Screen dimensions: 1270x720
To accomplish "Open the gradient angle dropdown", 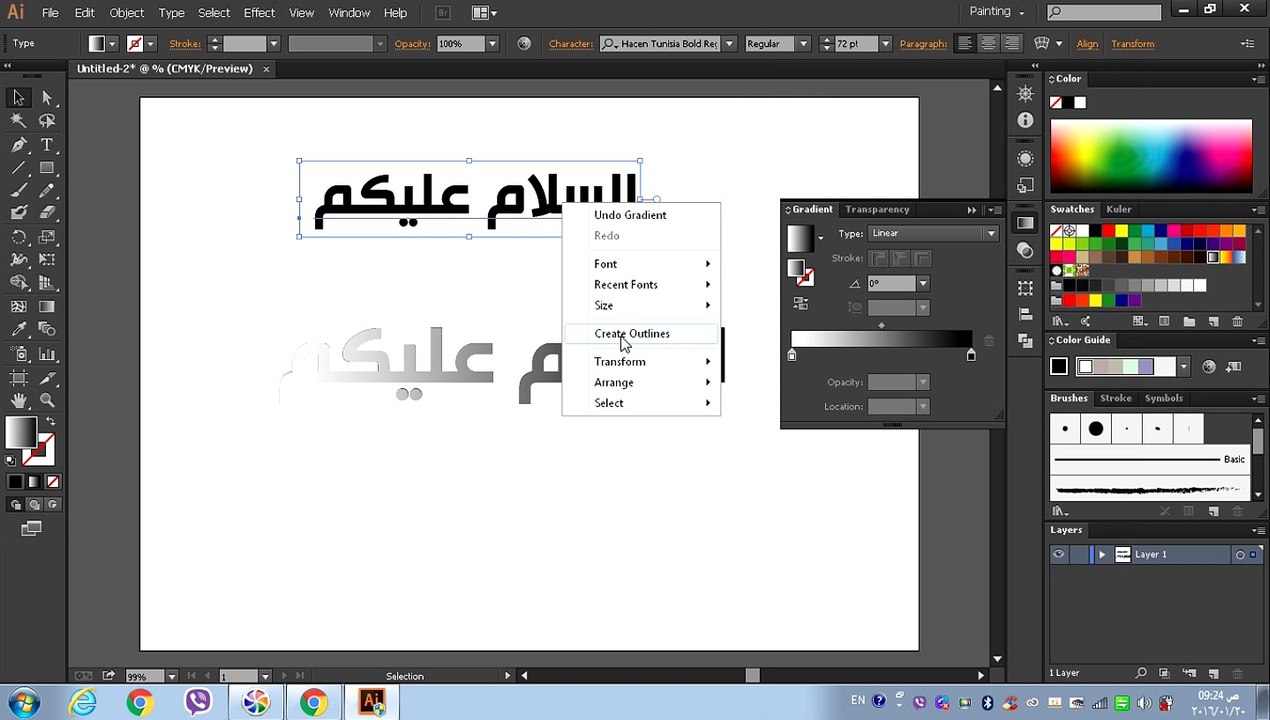I will point(923,284).
